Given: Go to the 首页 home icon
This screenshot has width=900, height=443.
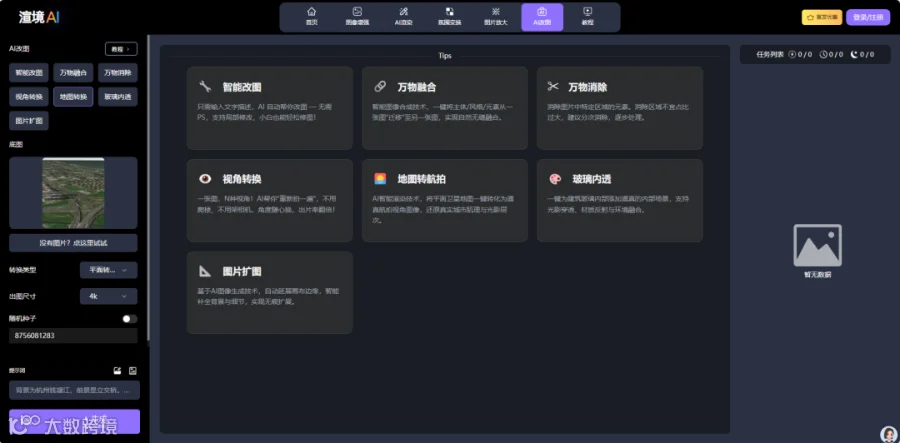Looking at the screenshot, I should [x=311, y=17].
